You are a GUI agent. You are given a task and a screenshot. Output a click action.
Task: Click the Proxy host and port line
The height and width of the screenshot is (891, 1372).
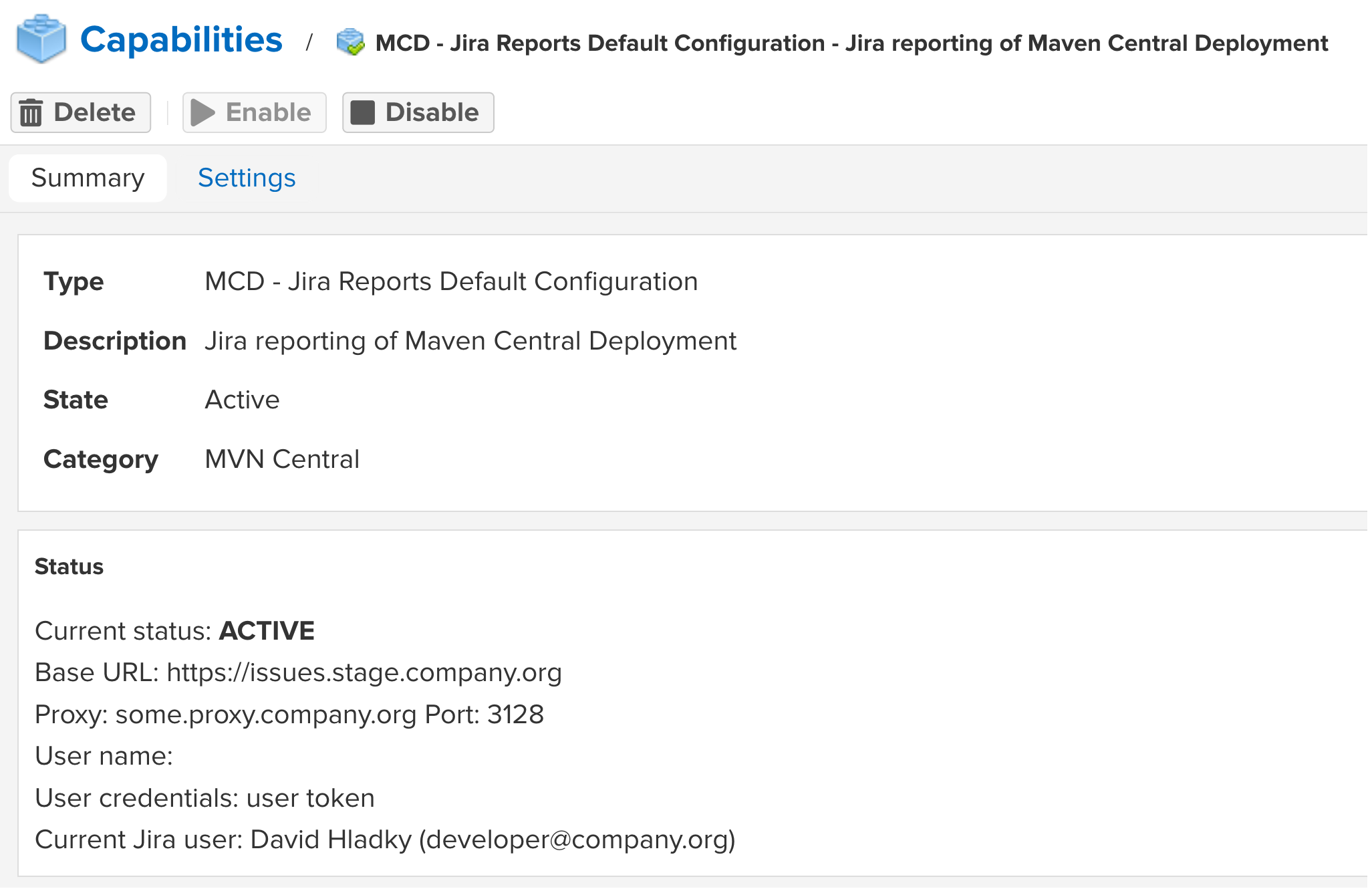click(x=289, y=715)
